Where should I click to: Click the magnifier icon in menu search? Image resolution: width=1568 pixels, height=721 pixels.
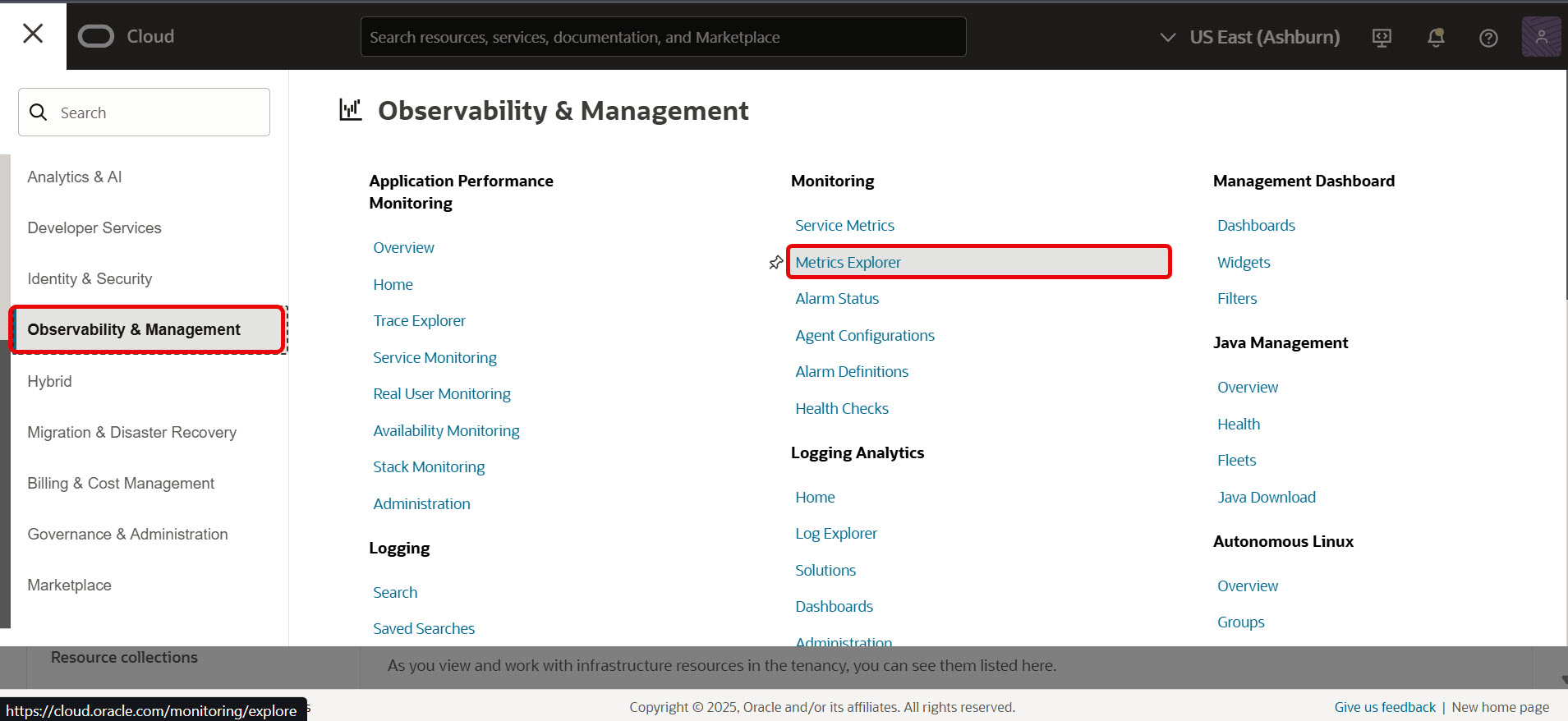tap(39, 113)
